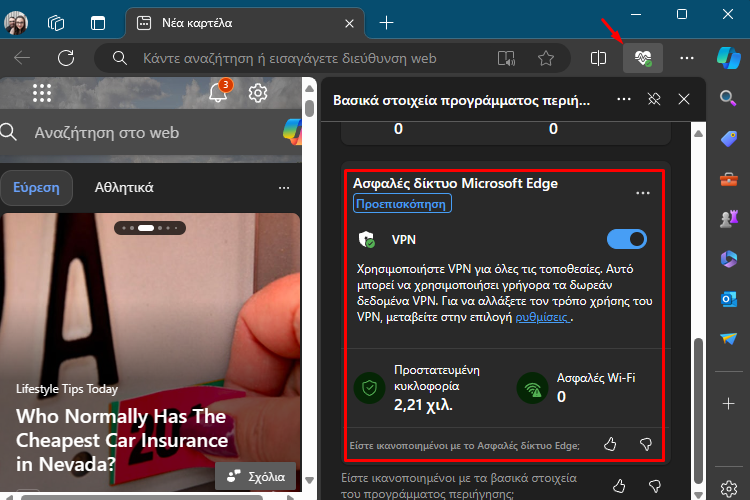Click the browser back arrow
This screenshot has height=500, width=750.
[x=22, y=58]
